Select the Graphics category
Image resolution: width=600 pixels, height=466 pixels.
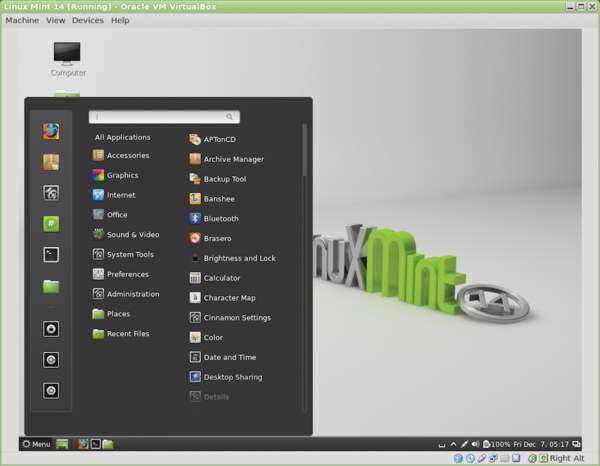[122, 175]
